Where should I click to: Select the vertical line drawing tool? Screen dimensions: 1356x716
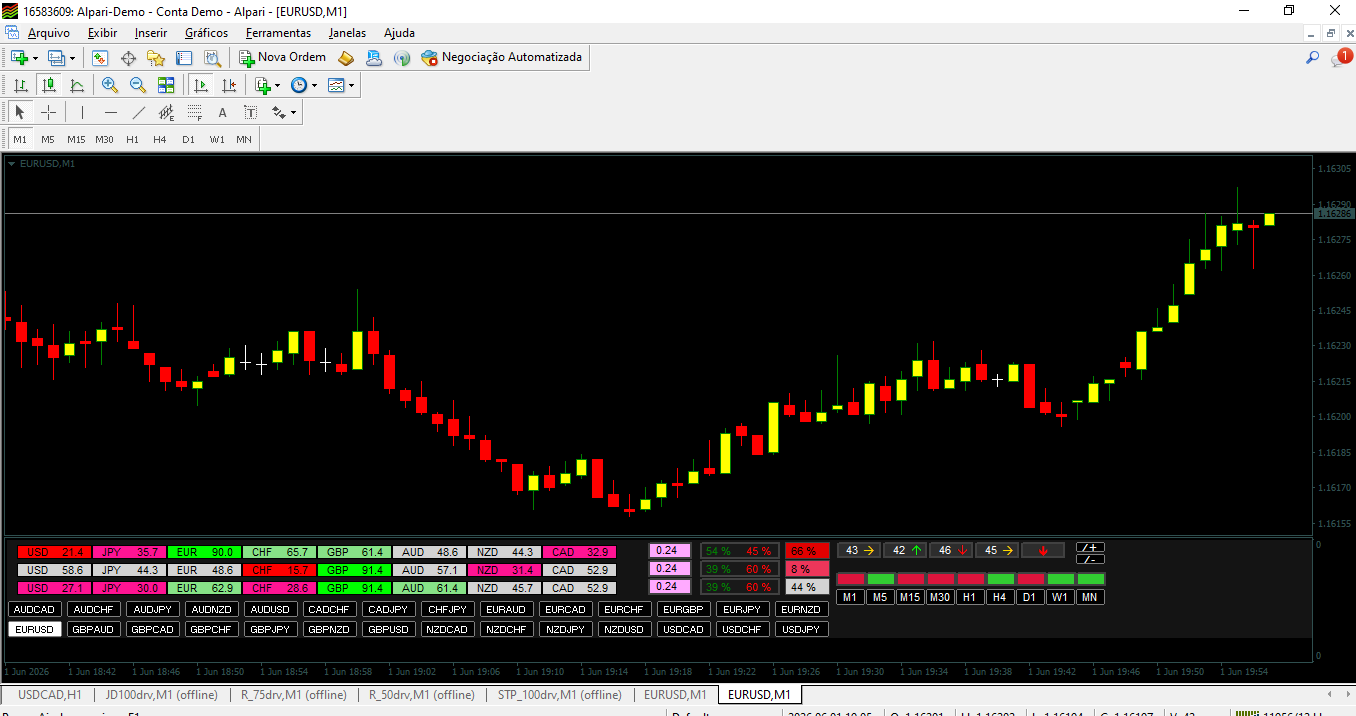point(82,112)
